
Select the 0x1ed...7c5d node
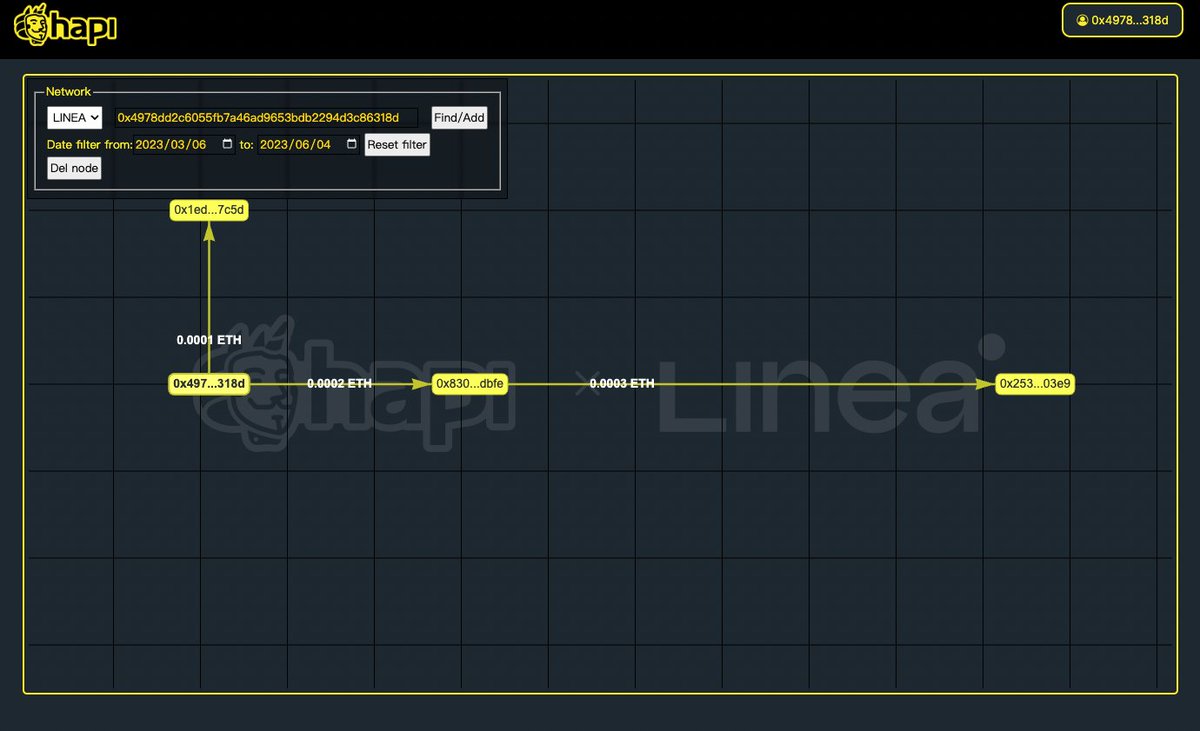(x=209, y=210)
